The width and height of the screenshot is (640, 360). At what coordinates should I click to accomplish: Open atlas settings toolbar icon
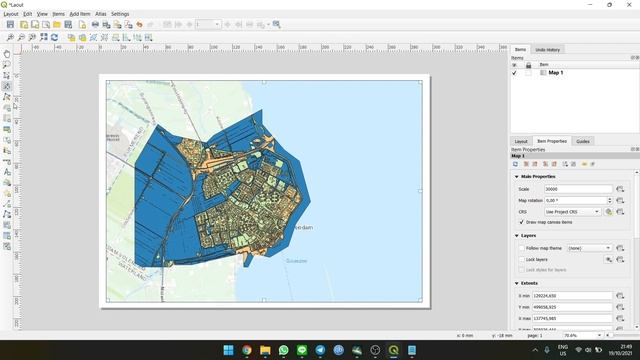point(277,24)
